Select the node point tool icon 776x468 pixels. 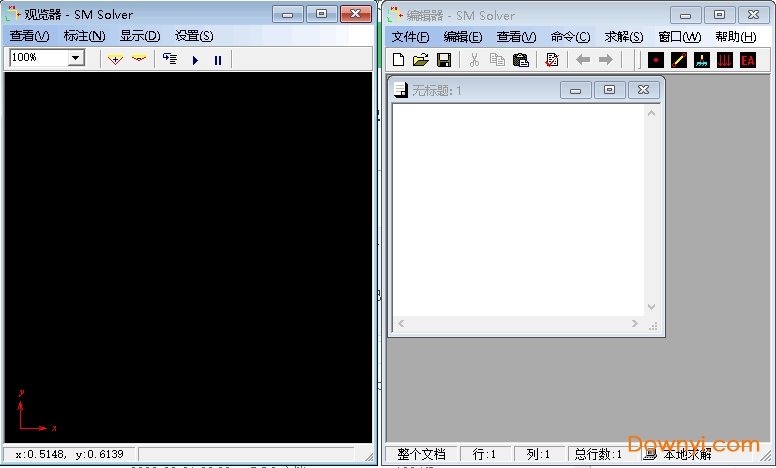pyautogui.click(x=656, y=60)
